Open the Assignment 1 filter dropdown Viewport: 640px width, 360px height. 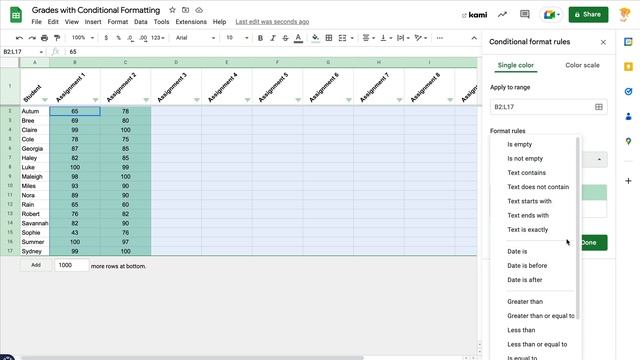95,100
